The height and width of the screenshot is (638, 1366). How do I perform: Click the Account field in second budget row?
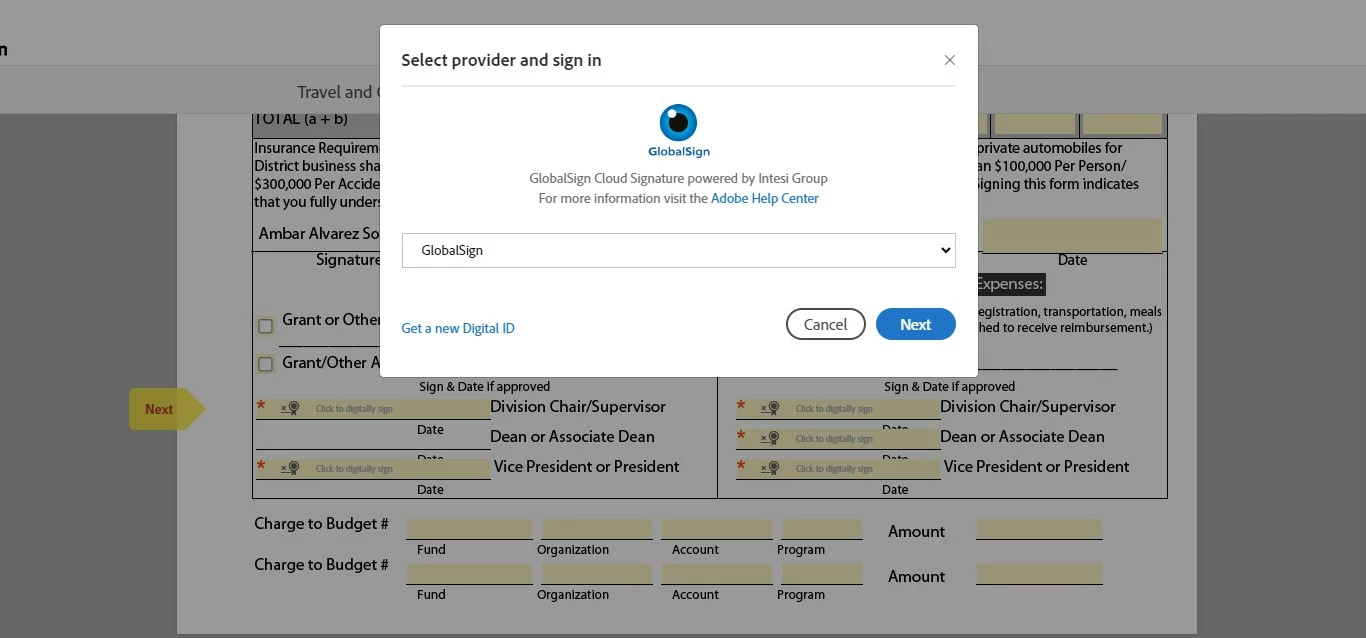[x=717, y=574]
